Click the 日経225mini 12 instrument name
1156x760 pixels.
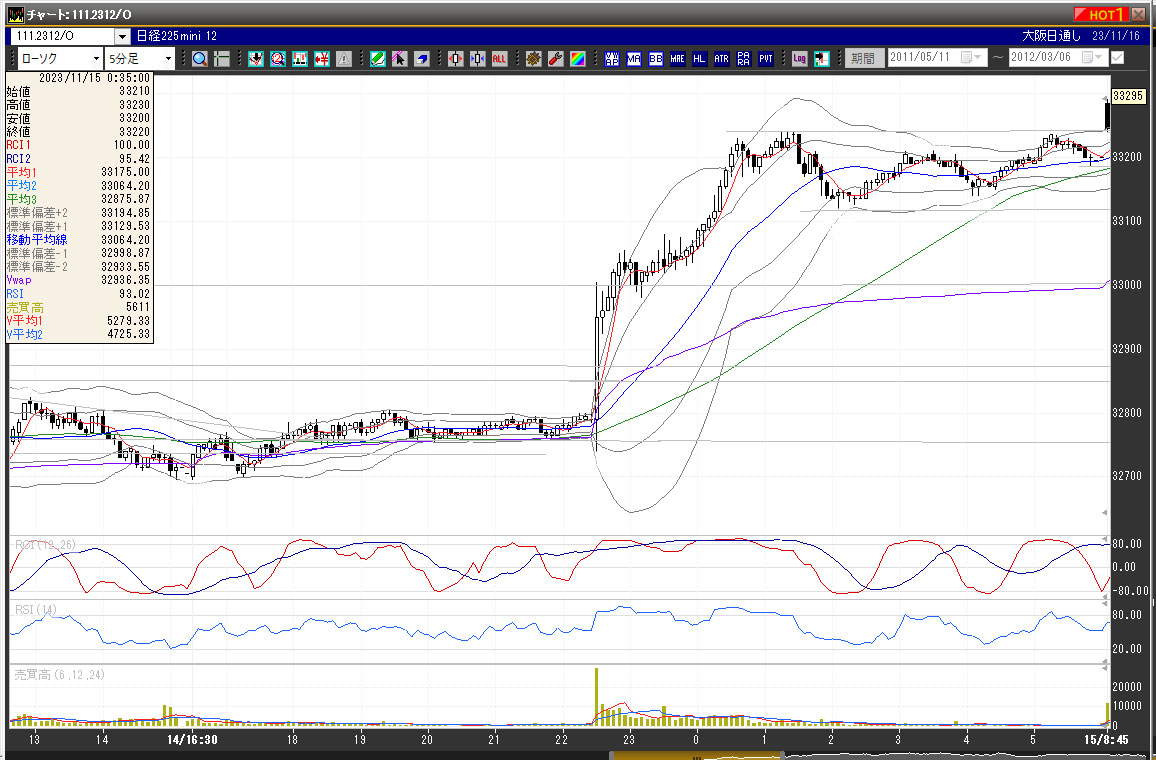177,36
